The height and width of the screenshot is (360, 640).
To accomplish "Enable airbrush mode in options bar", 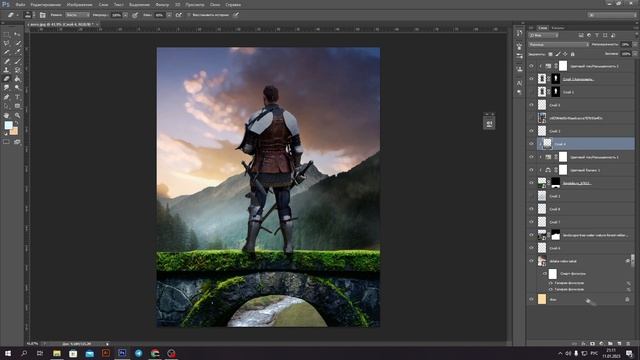I will click(179, 15).
